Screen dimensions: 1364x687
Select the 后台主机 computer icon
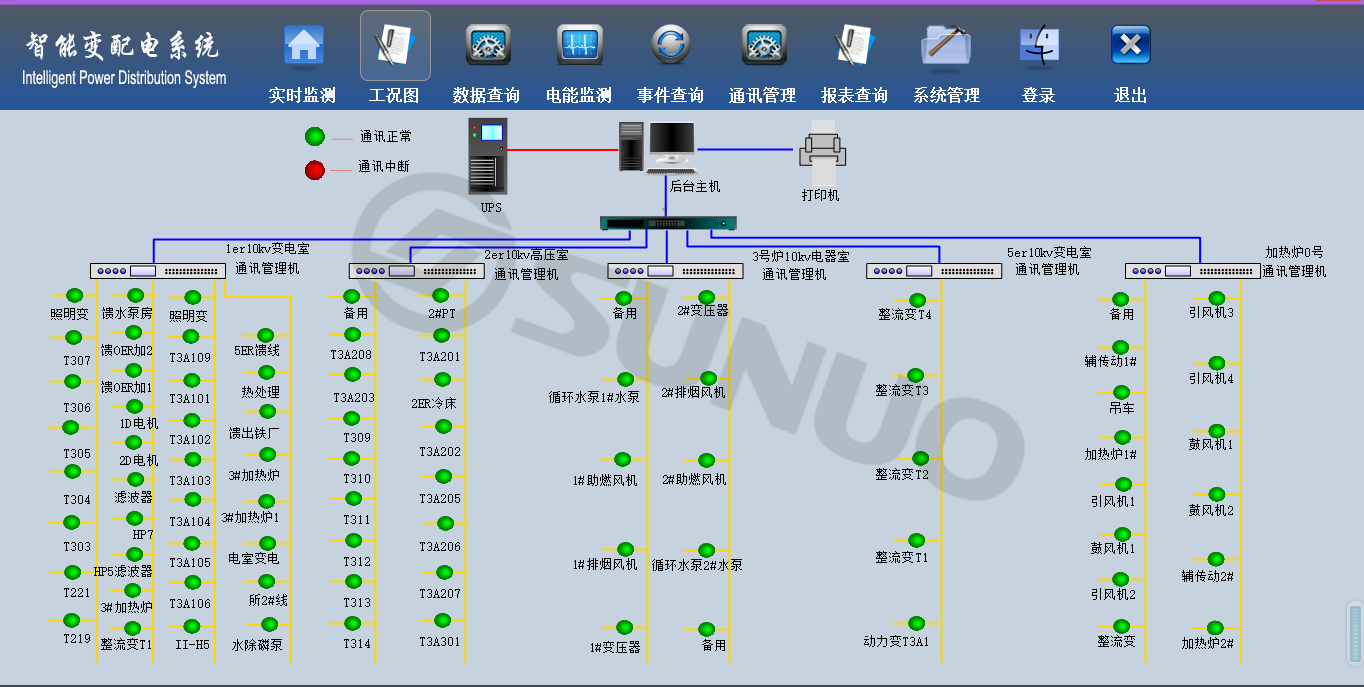(x=657, y=146)
